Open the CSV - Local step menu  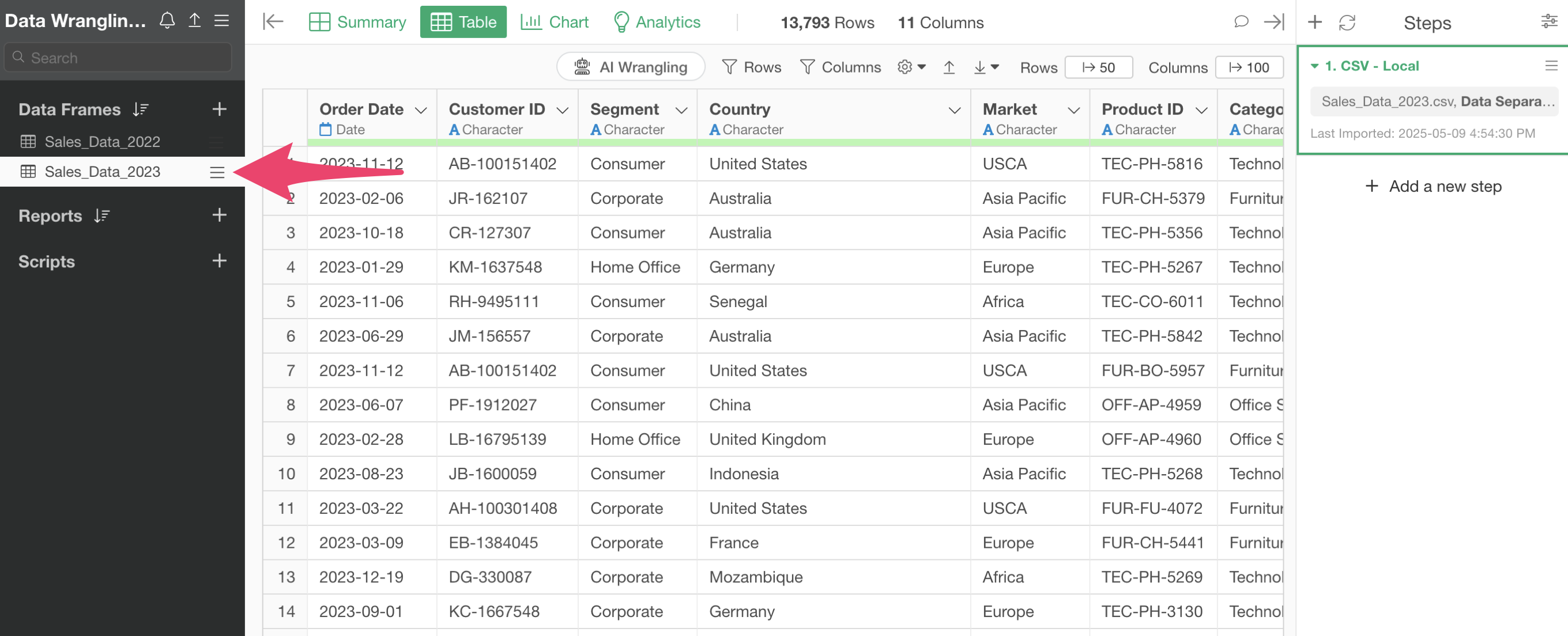[1551, 66]
